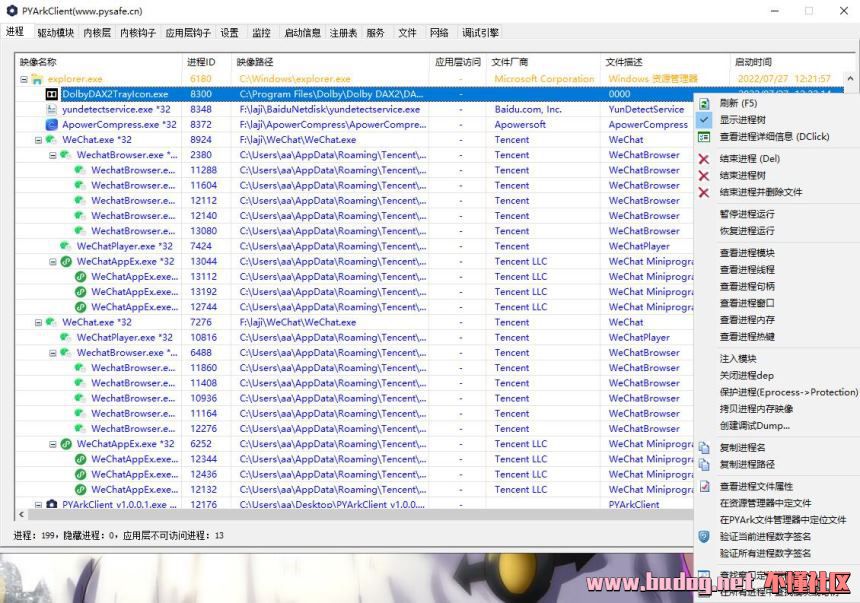Click the PYArkClient title bar app icon

click(12, 10)
